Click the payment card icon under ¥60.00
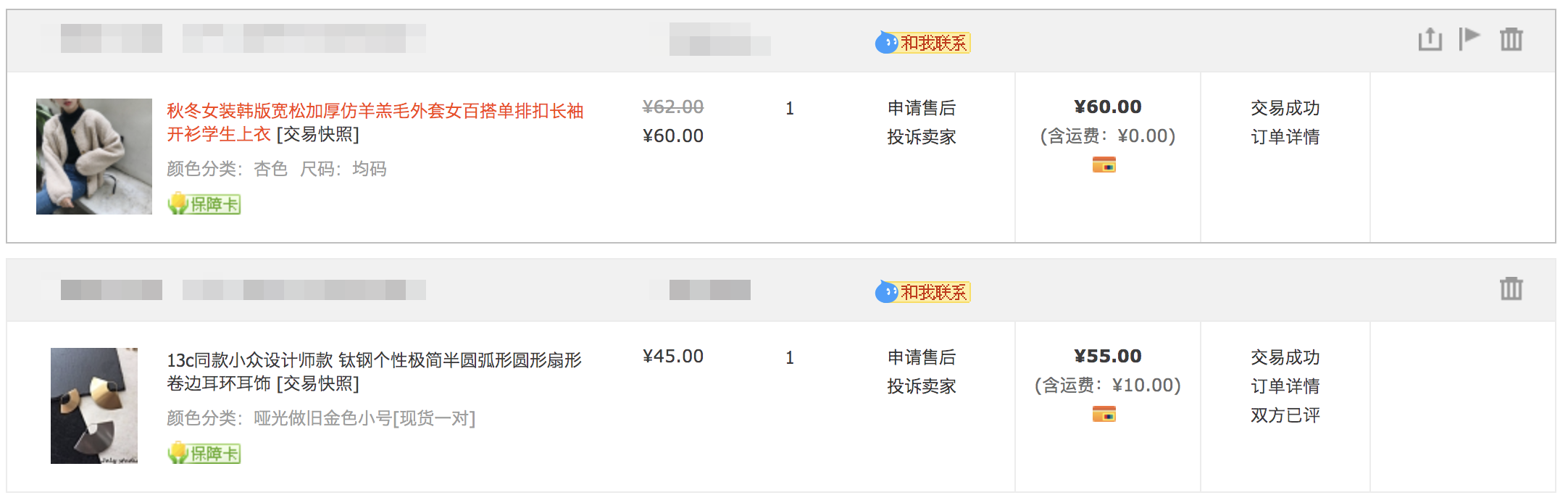The image size is (1568, 503). [x=1104, y=165]
